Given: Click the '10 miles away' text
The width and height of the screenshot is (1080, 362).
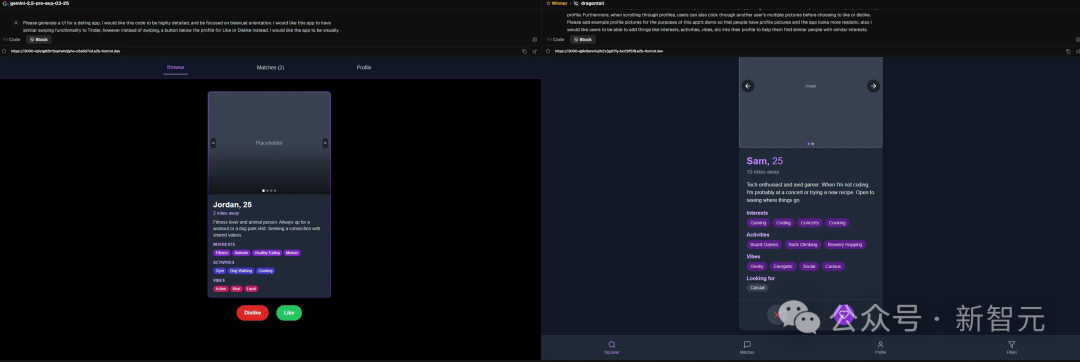Looking at the screenshot, I should click(x=762, y=171).
